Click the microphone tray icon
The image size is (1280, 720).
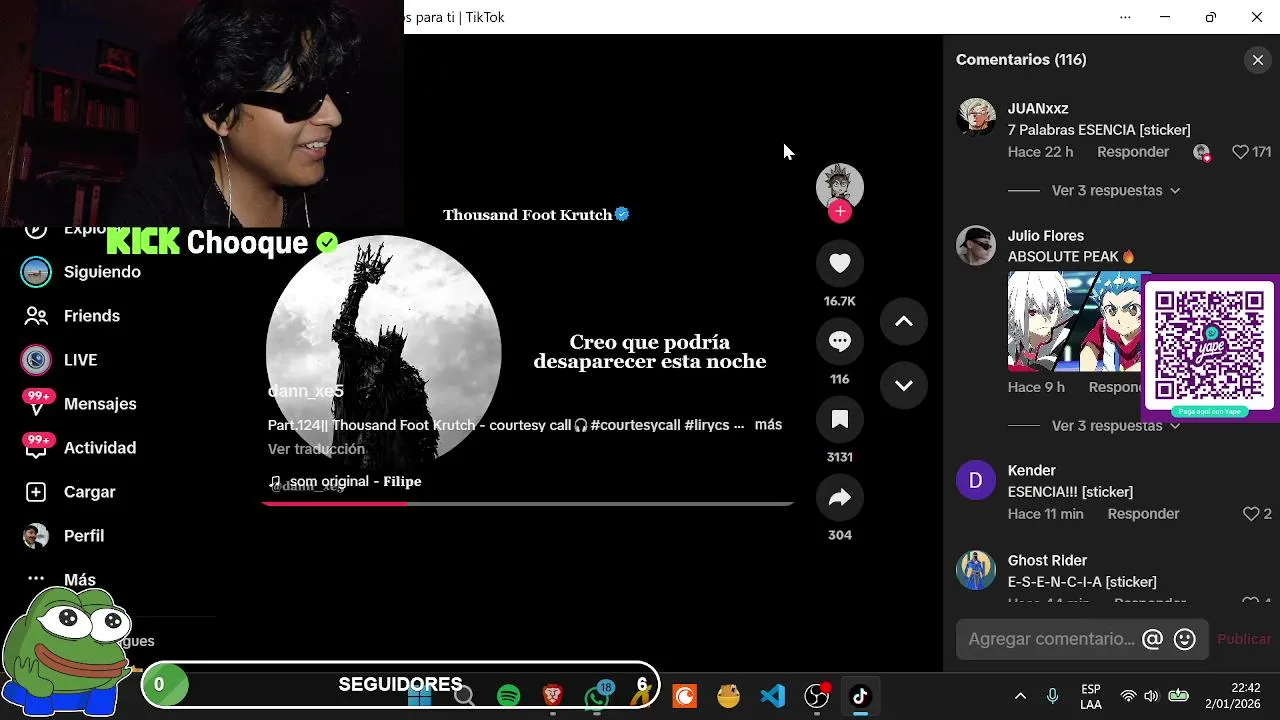tap(1052, 696)
